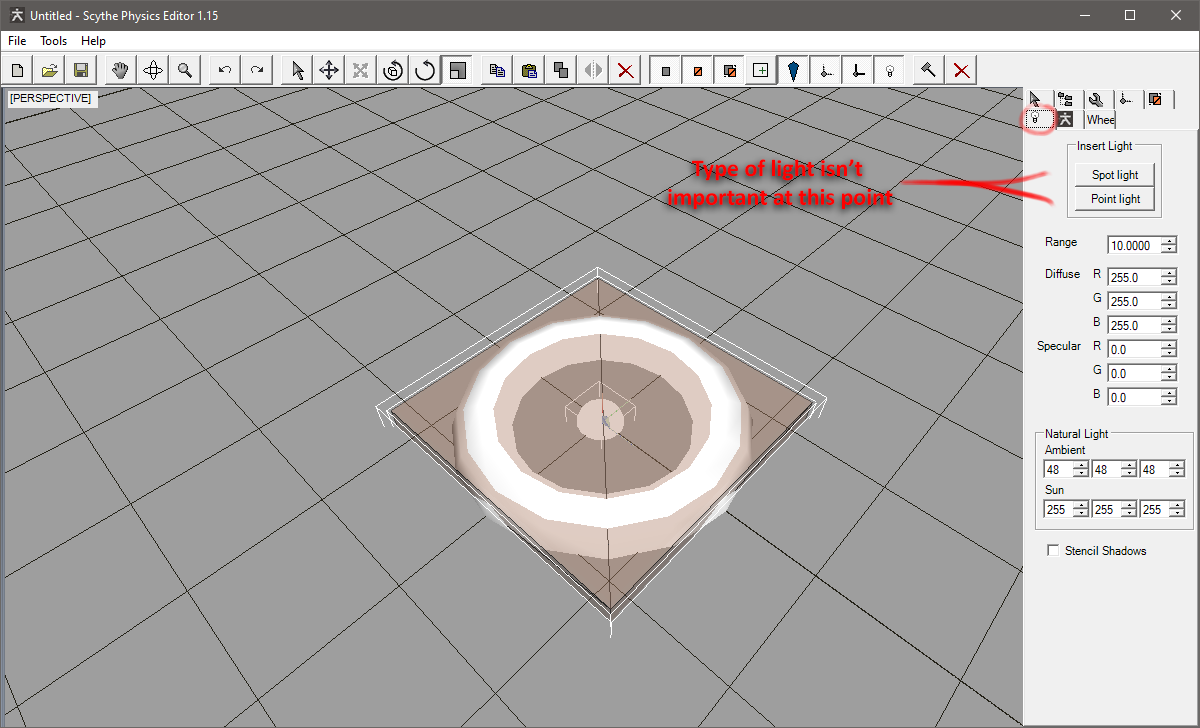Undo the last action
The image size is (1200, 728).
[225, 70]
